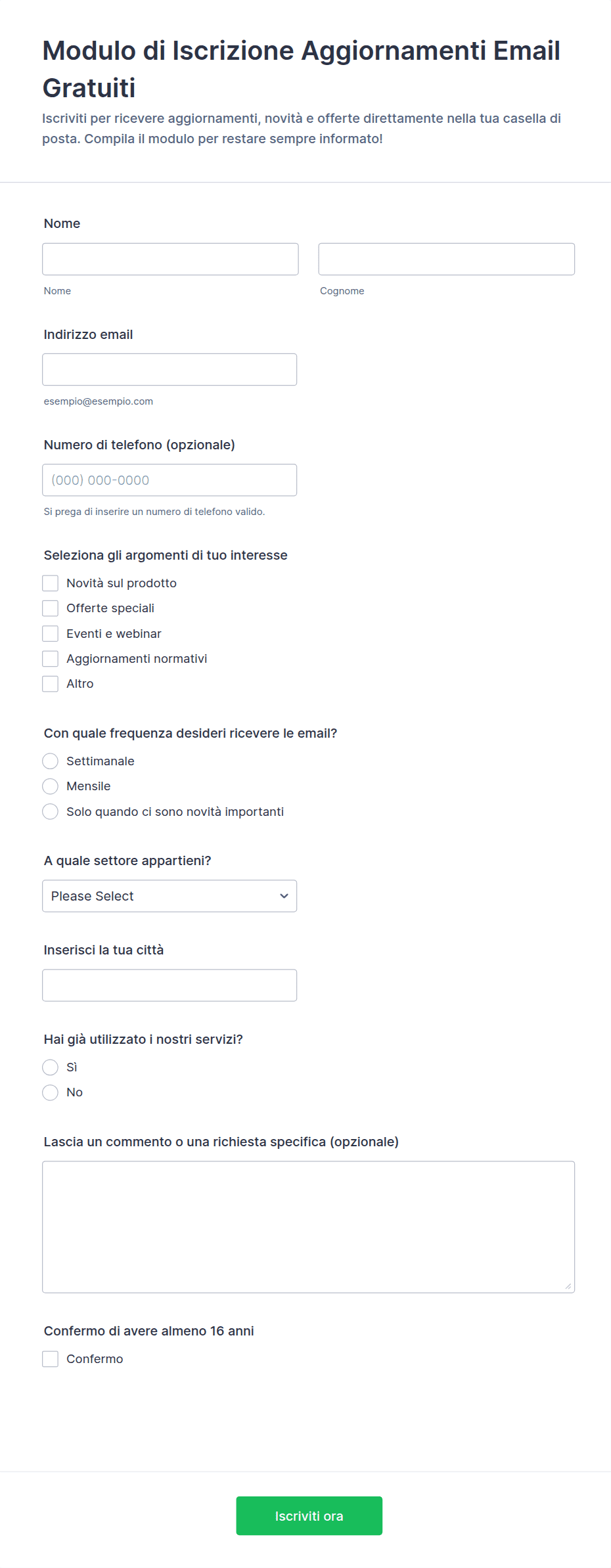Viewport: 611px width, 1568px height.
Task: Focus the Indirizzo email field
Action: tap(170, 369)
